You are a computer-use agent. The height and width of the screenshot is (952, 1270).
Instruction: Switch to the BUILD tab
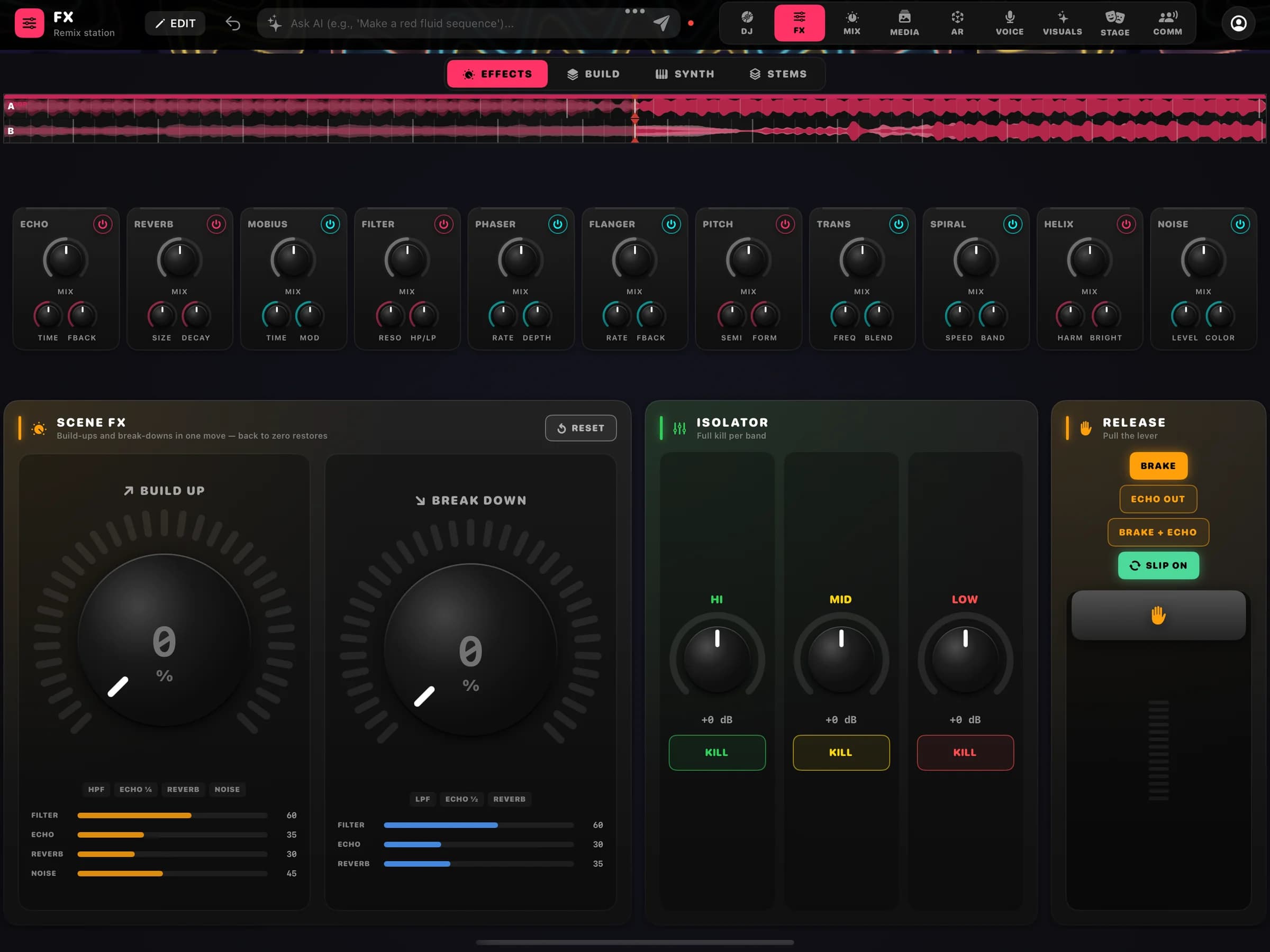[593, 74]
